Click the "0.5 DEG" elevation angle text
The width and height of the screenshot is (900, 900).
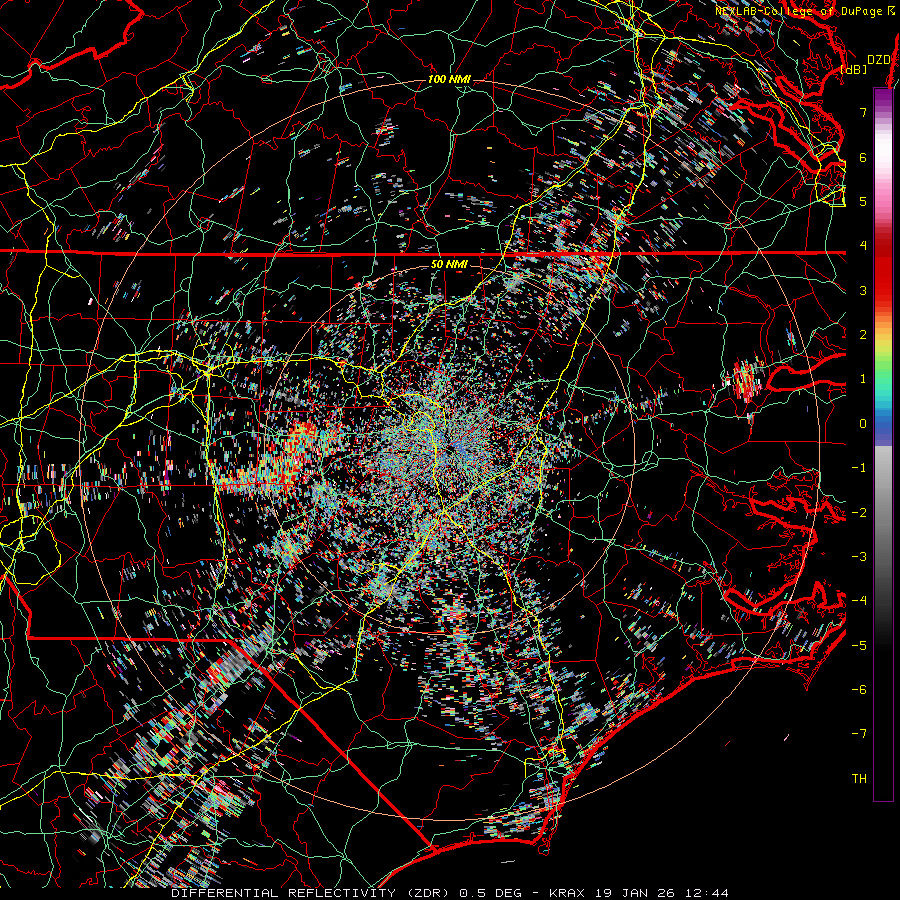pos(493,893)
